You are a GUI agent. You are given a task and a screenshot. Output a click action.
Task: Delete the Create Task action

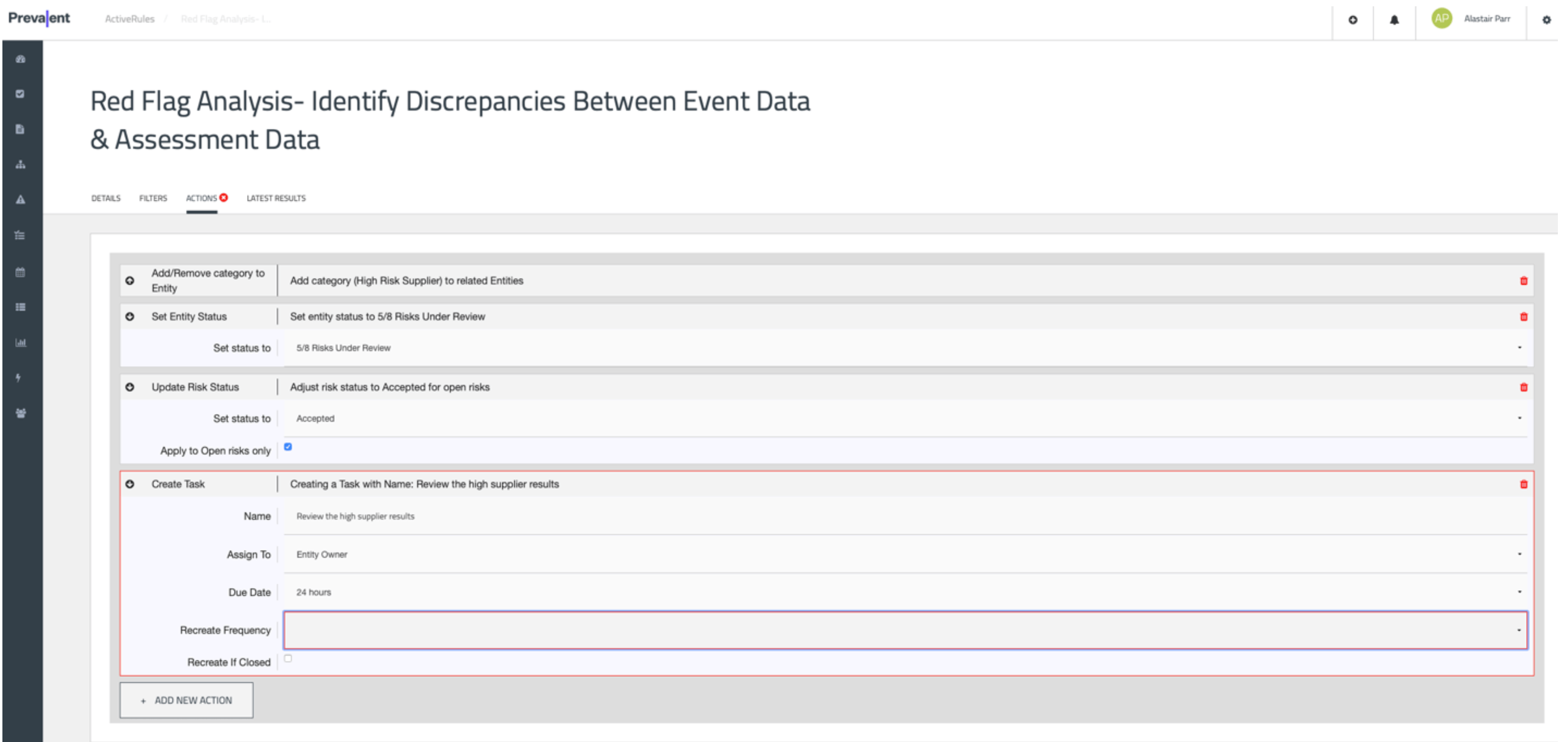[1524, 484]
